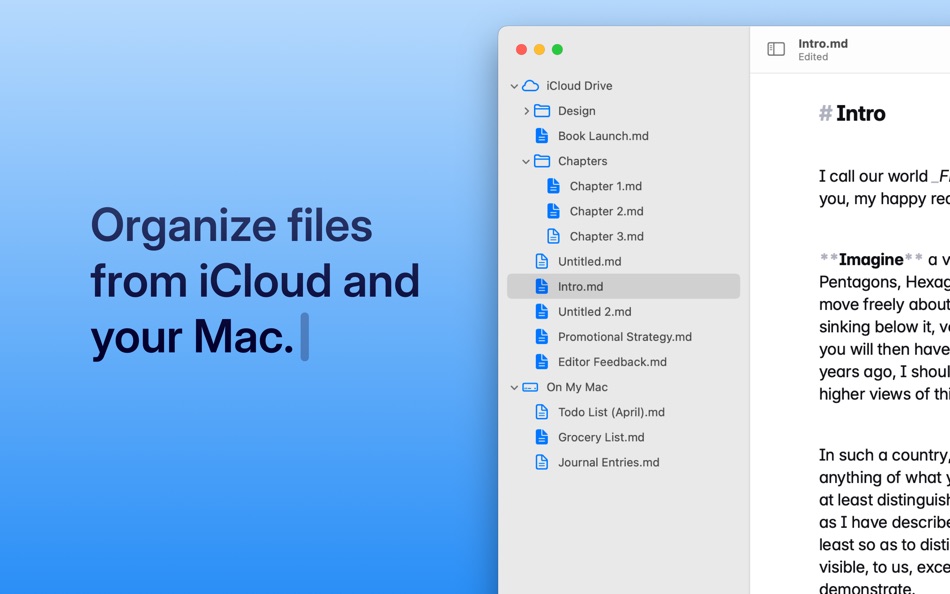950x594 pixels.
Task: Open Journal Entries.md file name
Action: point(608,462)
